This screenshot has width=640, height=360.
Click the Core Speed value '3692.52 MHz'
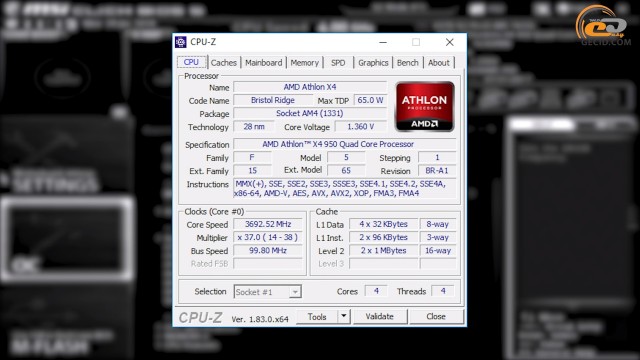(x=268, y=224)
